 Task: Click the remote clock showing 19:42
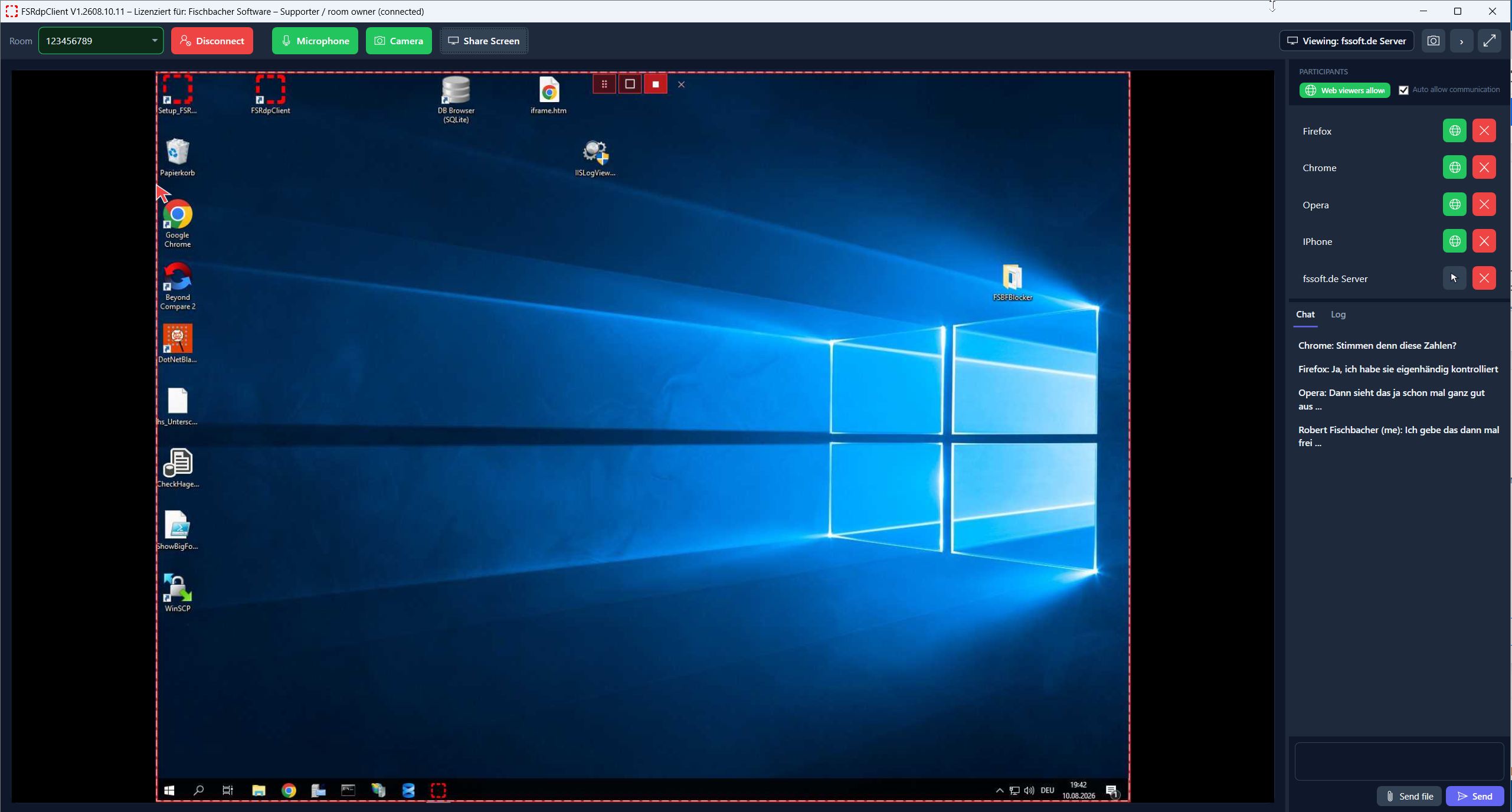(x=1078, y=790)
